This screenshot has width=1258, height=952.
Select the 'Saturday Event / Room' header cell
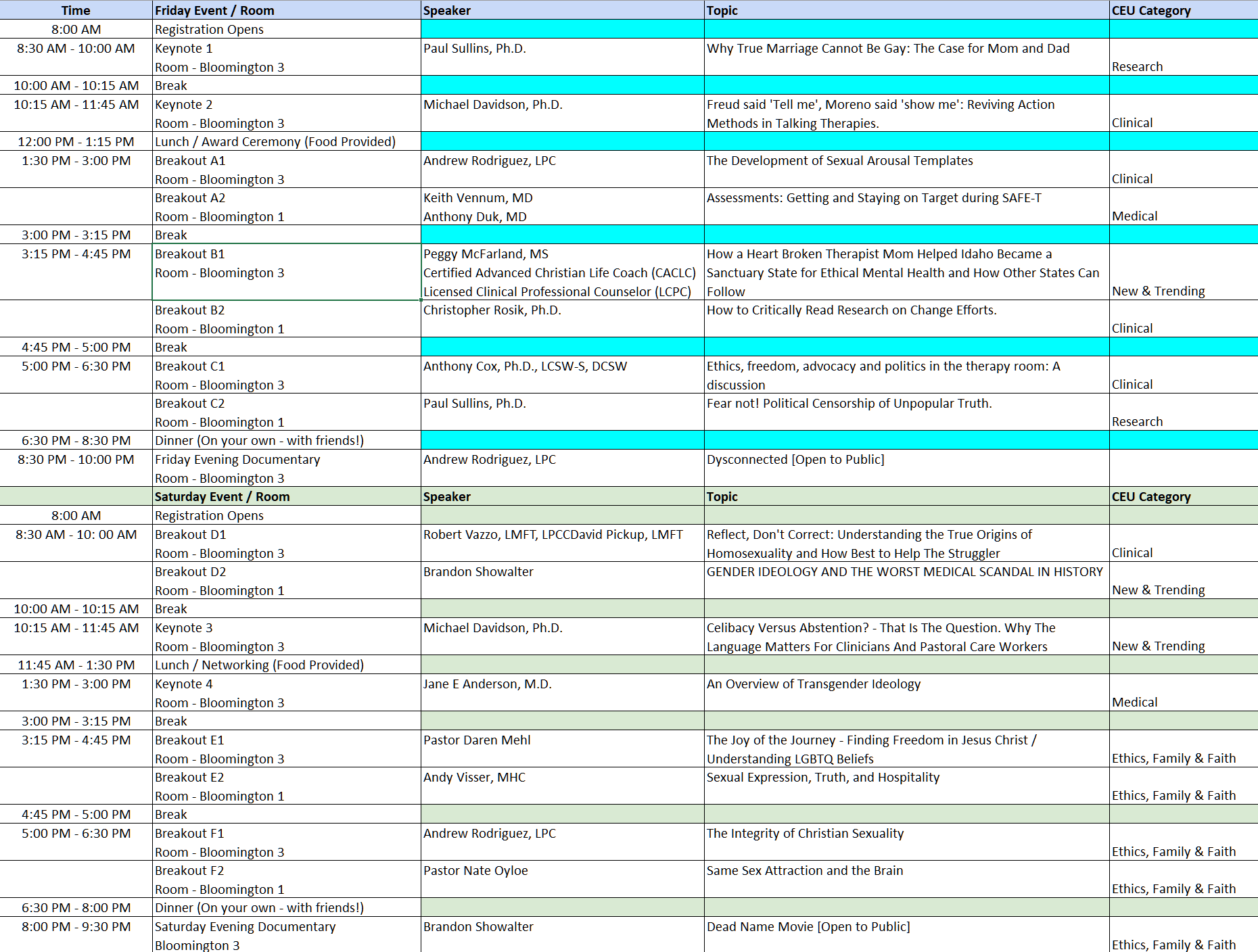click(287, 496)
